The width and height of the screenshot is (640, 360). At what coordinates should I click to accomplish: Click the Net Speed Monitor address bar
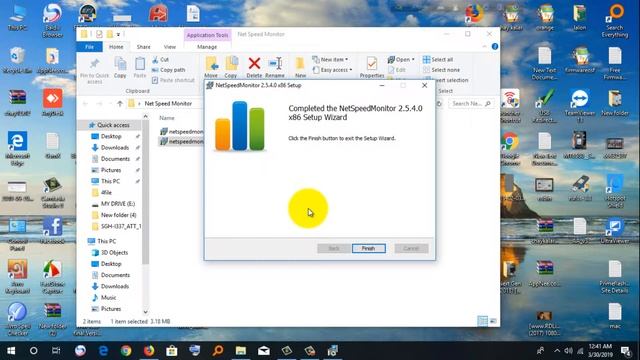(168, 104)
